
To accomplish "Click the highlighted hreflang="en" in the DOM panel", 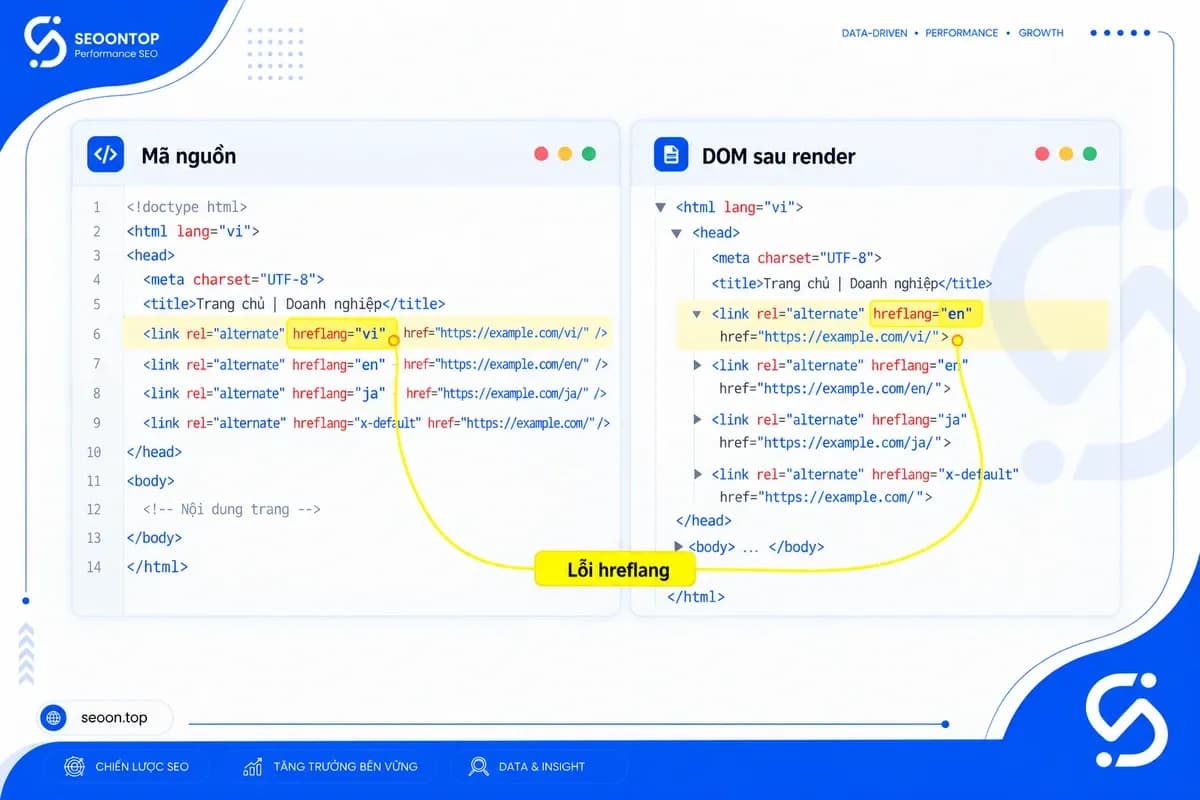I will click(922, 314).
